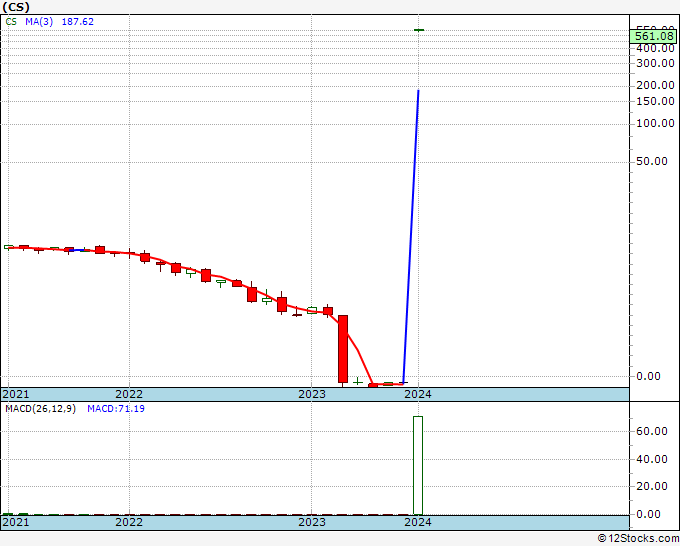Click the 2021 label on MACD axis
This screenshot has width=680, height=546.
pyautogui.click(x=16, y=522)
